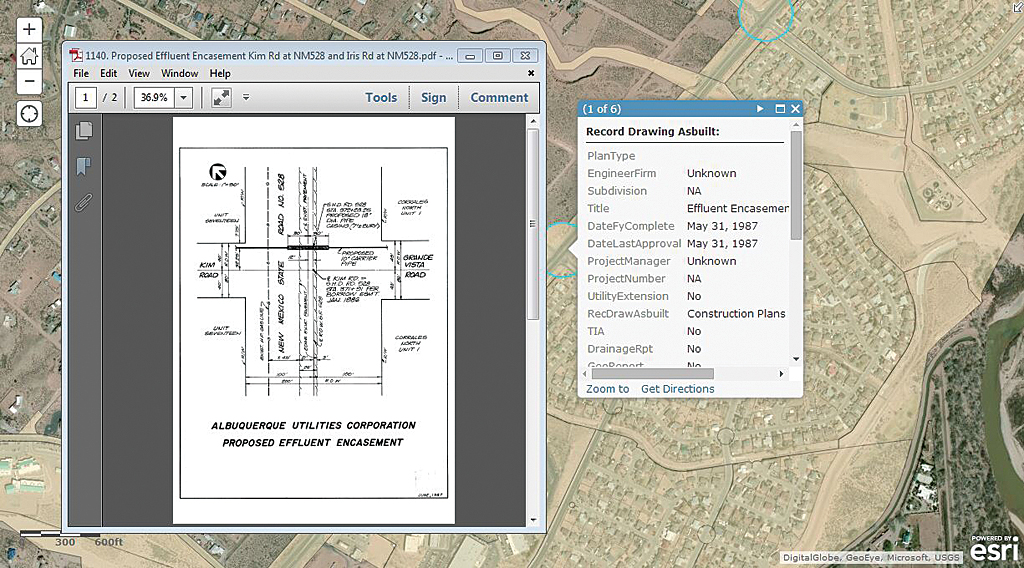Open the attachments paperclip panel

84,203
